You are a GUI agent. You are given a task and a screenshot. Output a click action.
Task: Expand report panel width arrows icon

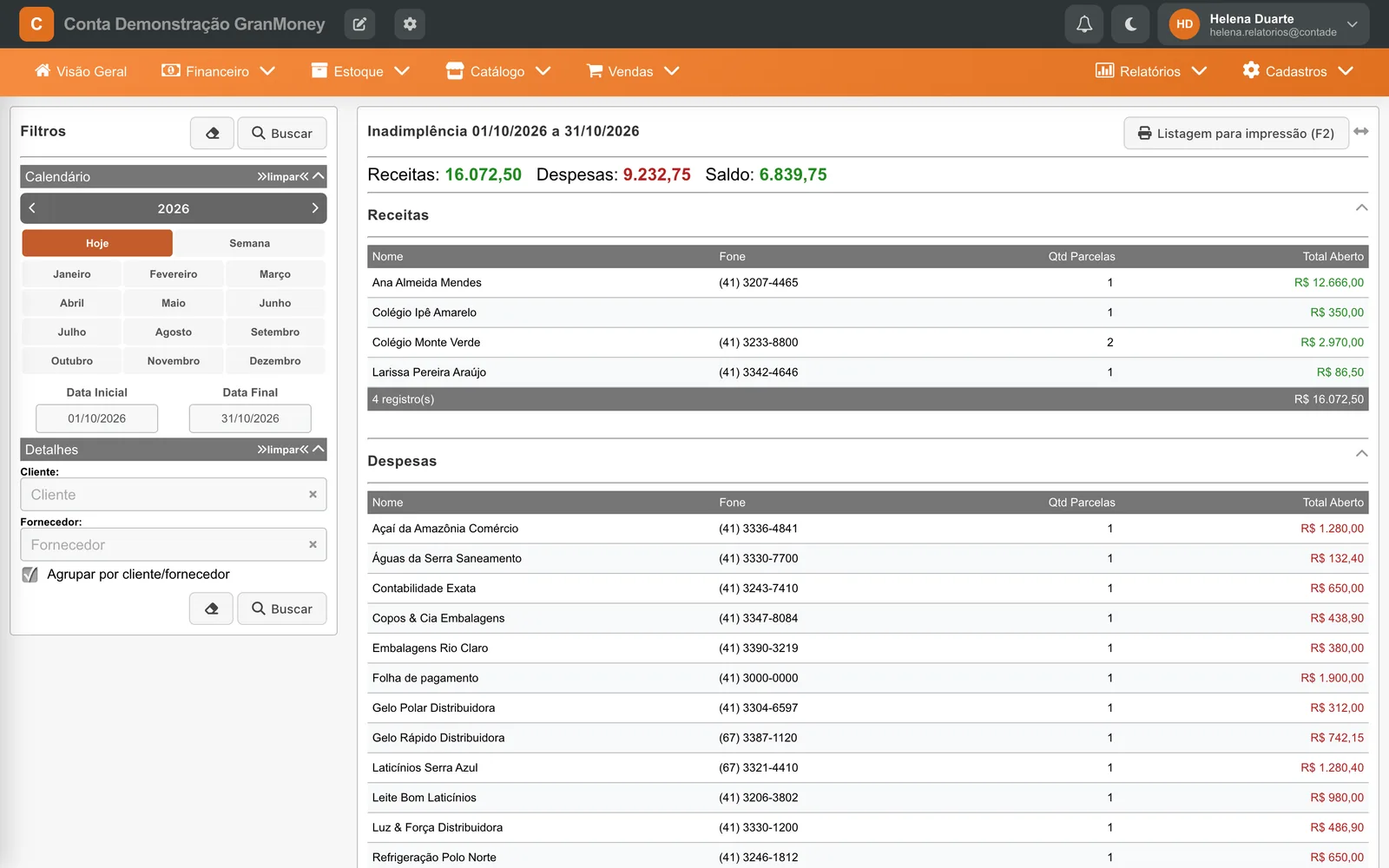coord(1361,131)
